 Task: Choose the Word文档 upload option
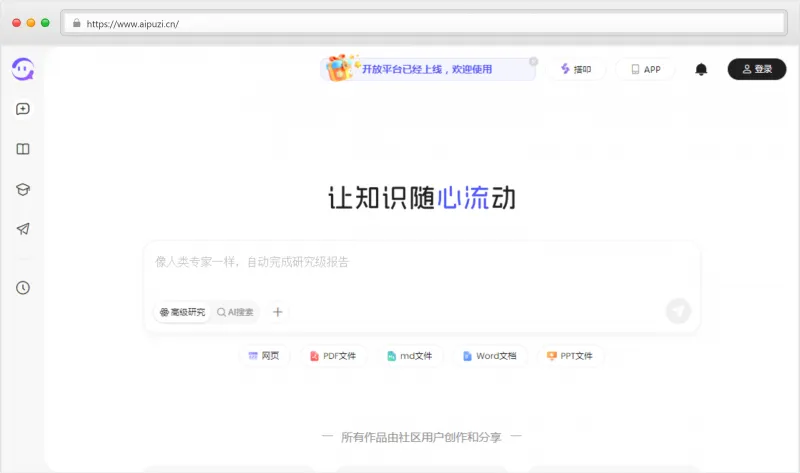click(x=489, y=356)
